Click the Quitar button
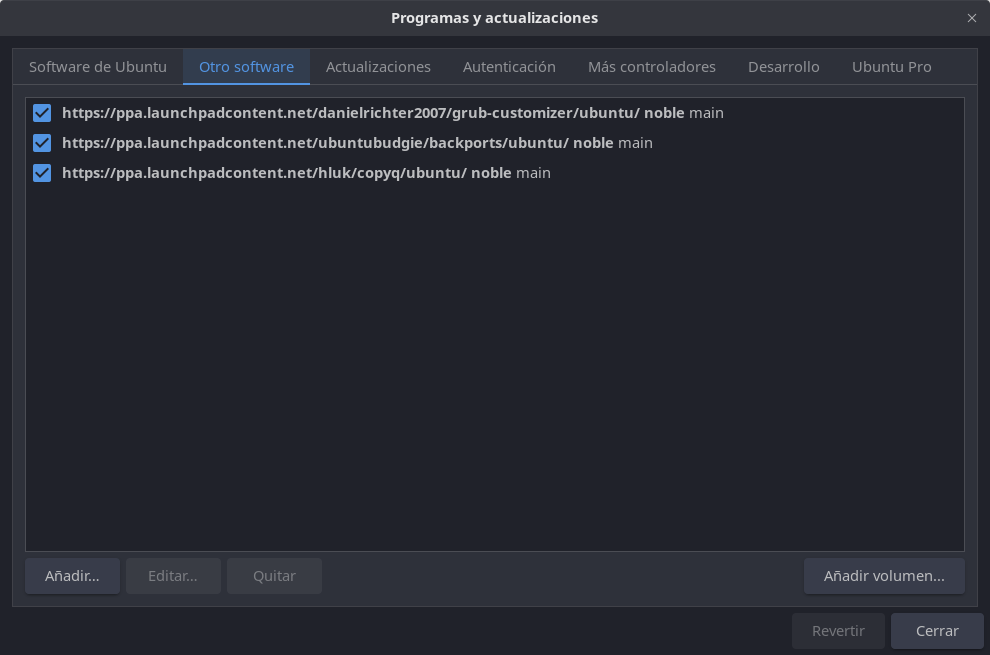990x655 pixels. tap(274, 576)
